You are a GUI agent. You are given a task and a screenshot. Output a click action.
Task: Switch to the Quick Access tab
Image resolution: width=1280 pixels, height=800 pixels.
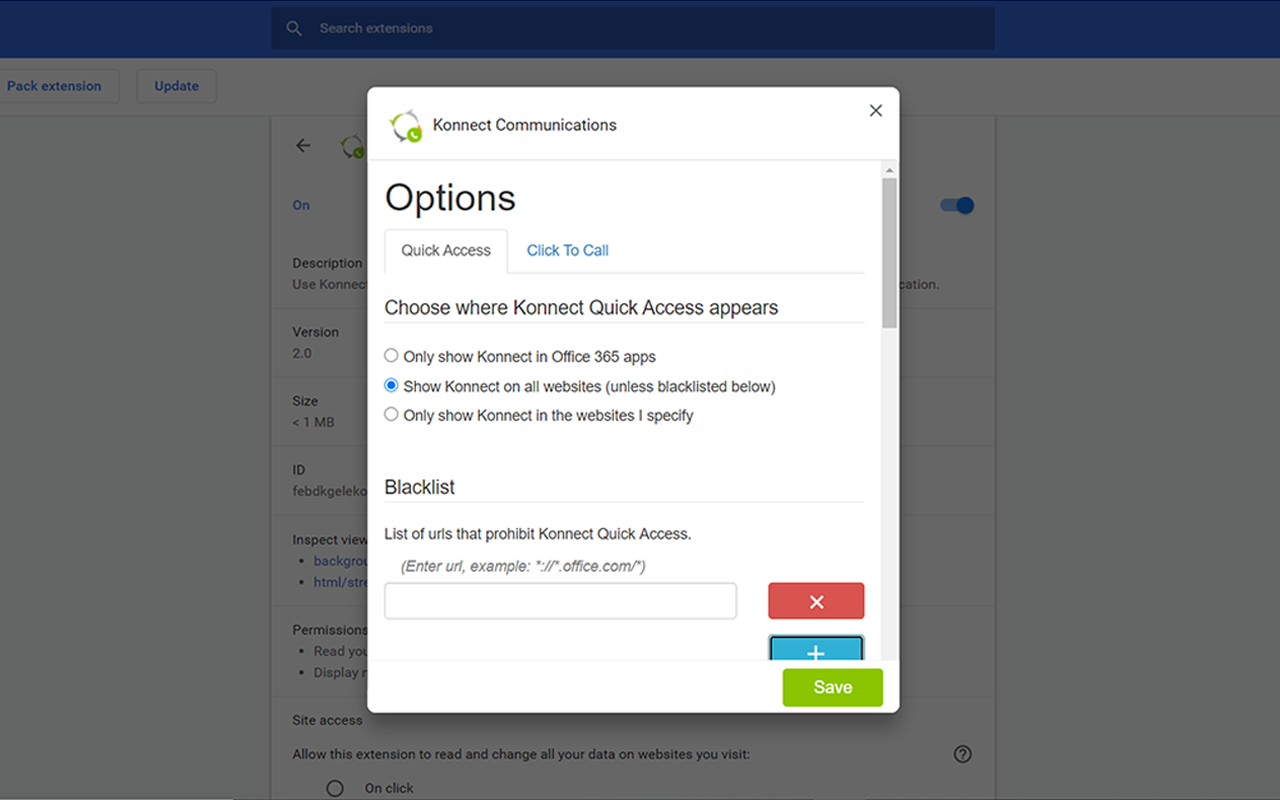(446, 251)
